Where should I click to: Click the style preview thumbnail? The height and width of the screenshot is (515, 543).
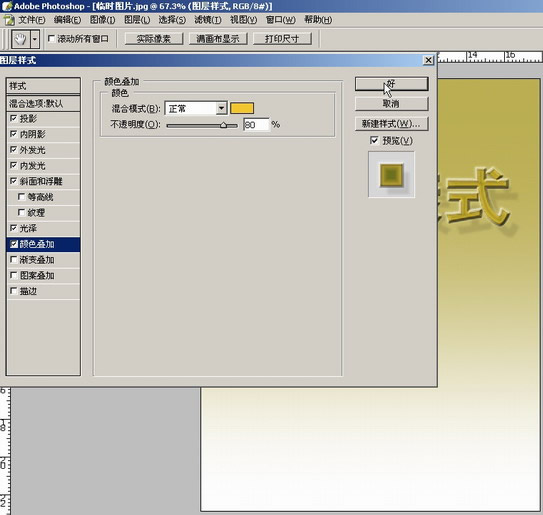tap(391, 175)
